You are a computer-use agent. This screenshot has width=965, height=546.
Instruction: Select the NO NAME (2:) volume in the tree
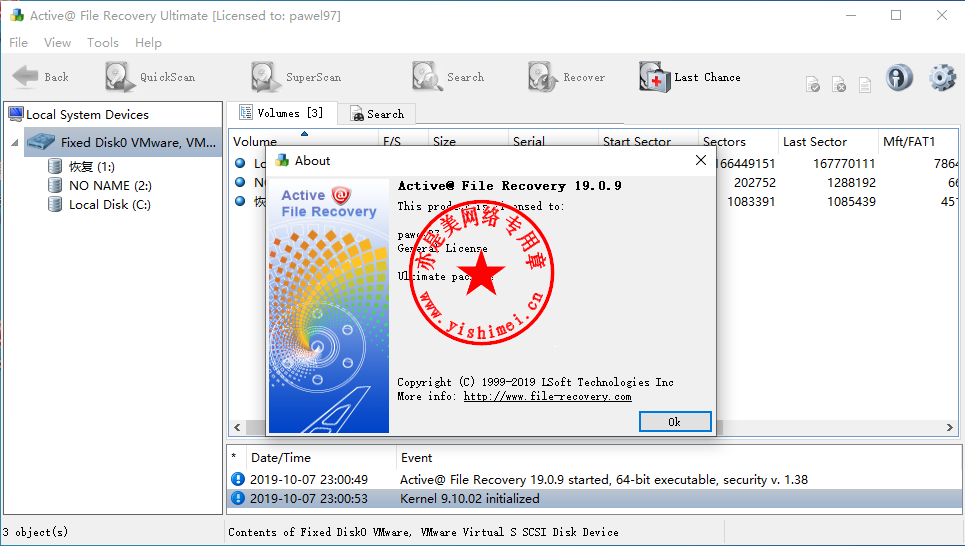[110, 186]
